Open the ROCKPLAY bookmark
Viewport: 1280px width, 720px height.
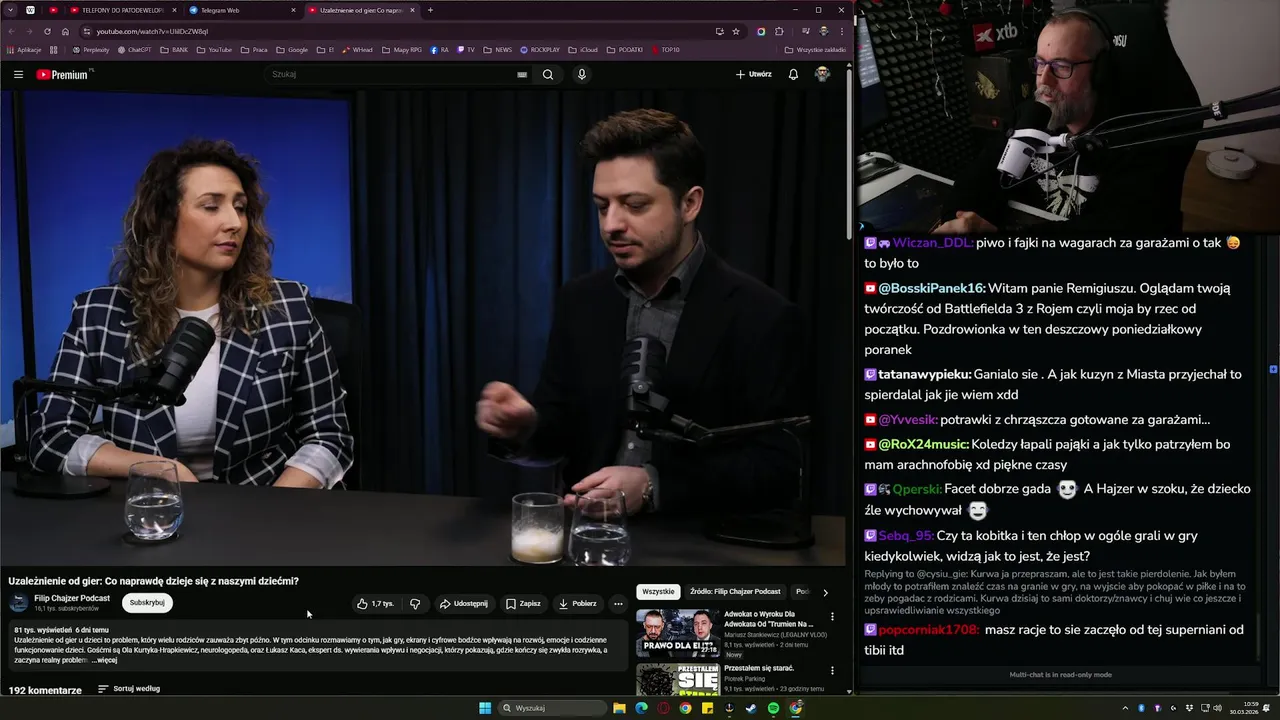[x=540, y=49]
